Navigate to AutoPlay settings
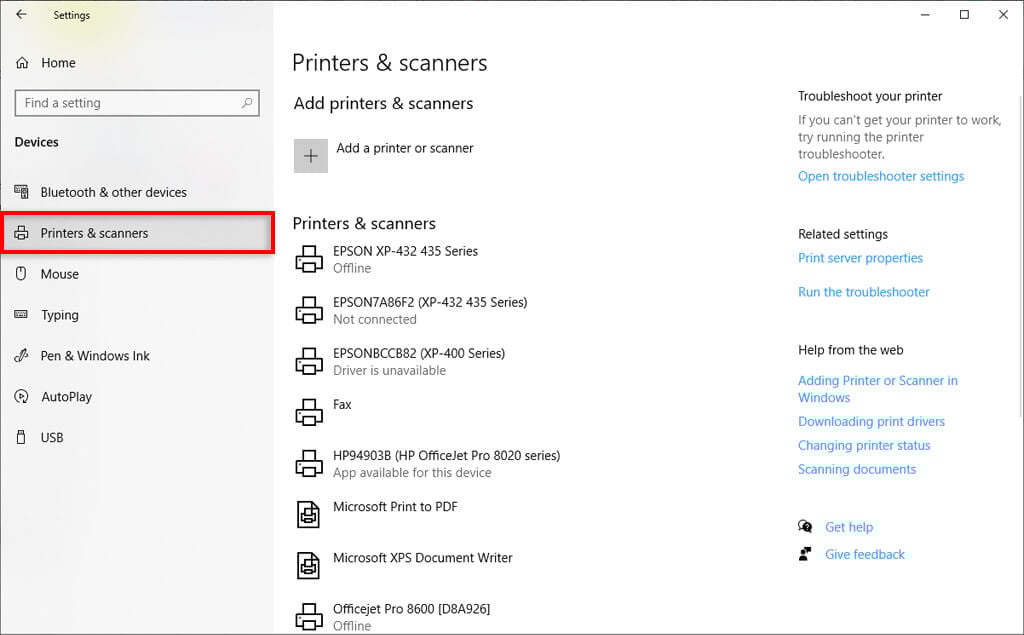 [x=66, y=397]
